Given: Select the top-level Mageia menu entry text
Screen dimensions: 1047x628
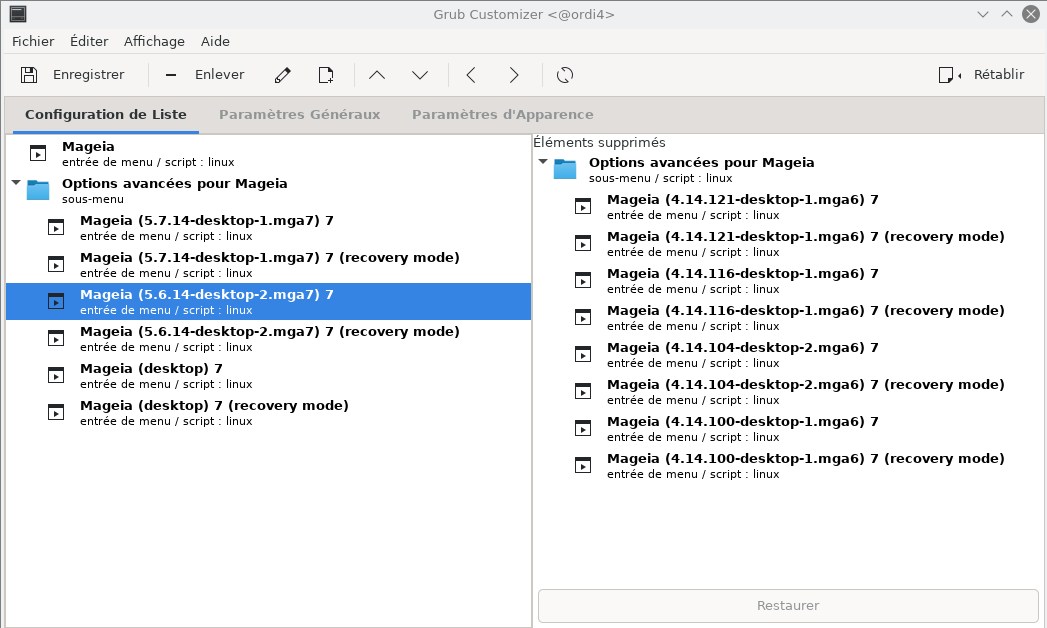Looking at the screenshot, I should pos(88,146).
